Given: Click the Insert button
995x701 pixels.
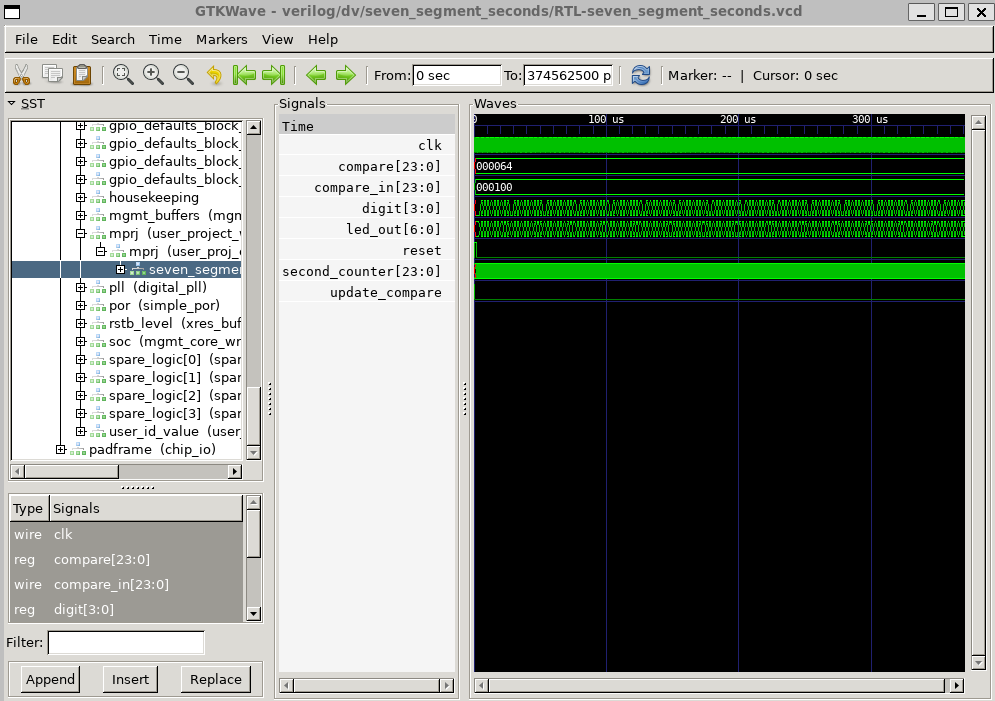Looking at the screenshot, I should click(130, 679).
